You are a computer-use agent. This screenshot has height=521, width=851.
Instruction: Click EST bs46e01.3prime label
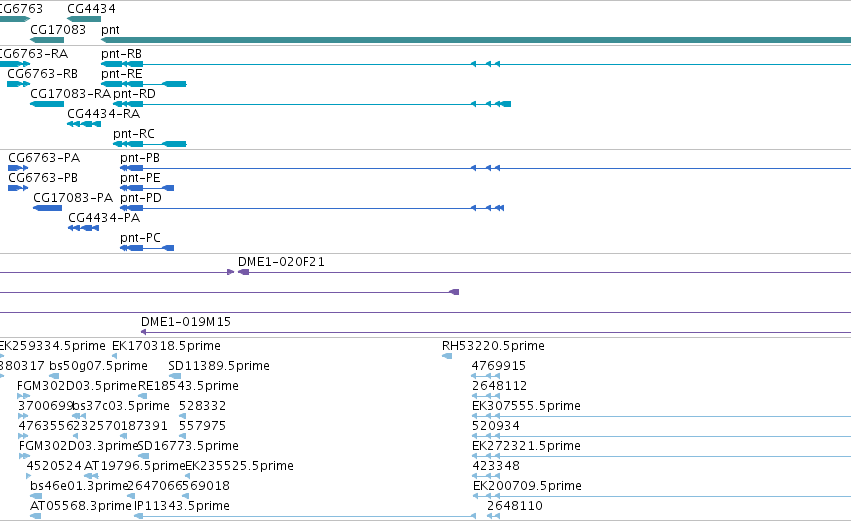pyautogui.click(x=79, y=486)
